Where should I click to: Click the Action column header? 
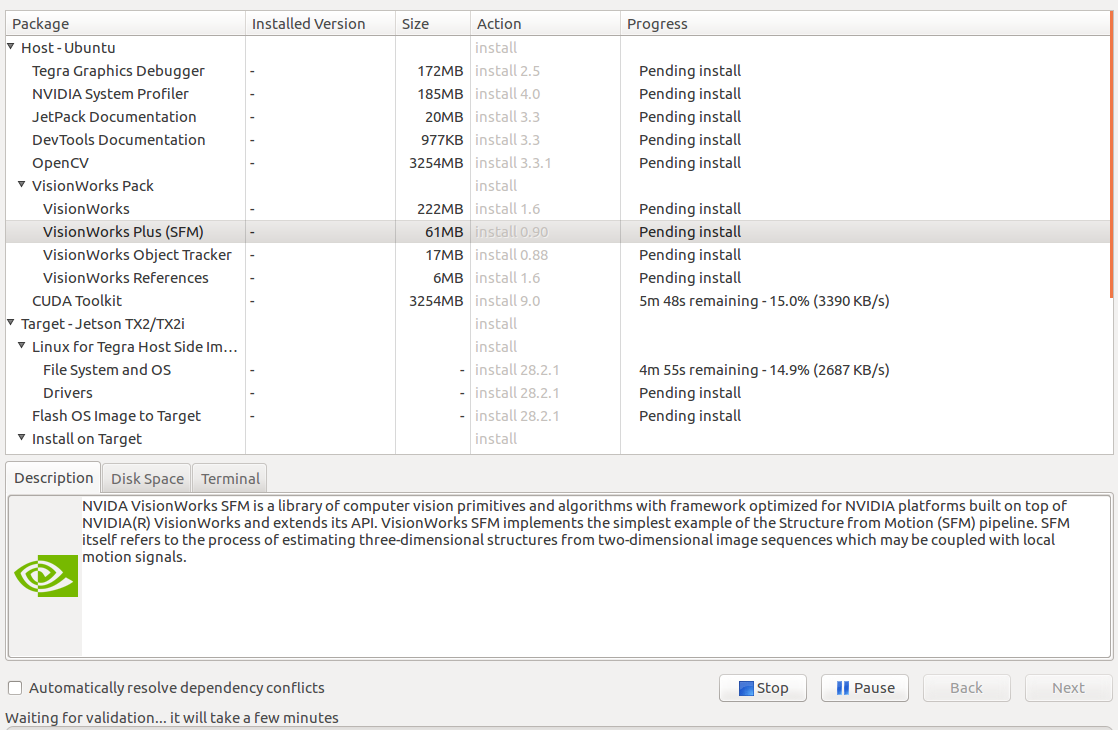545,24
